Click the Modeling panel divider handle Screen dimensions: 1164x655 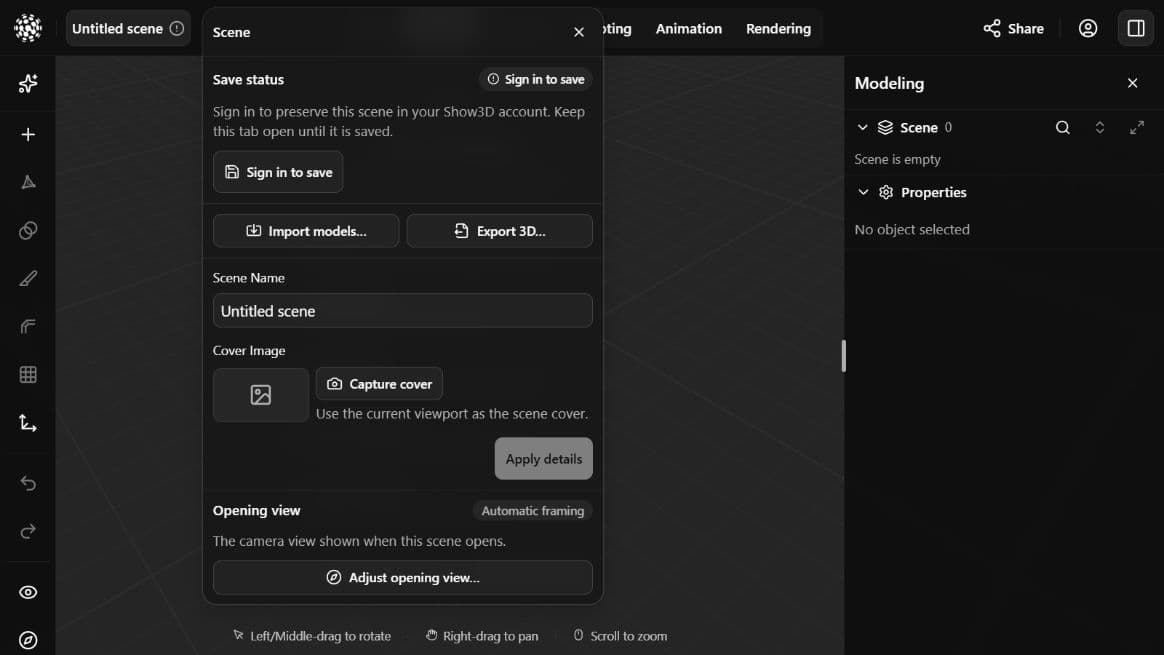click(x=843, y=356)
